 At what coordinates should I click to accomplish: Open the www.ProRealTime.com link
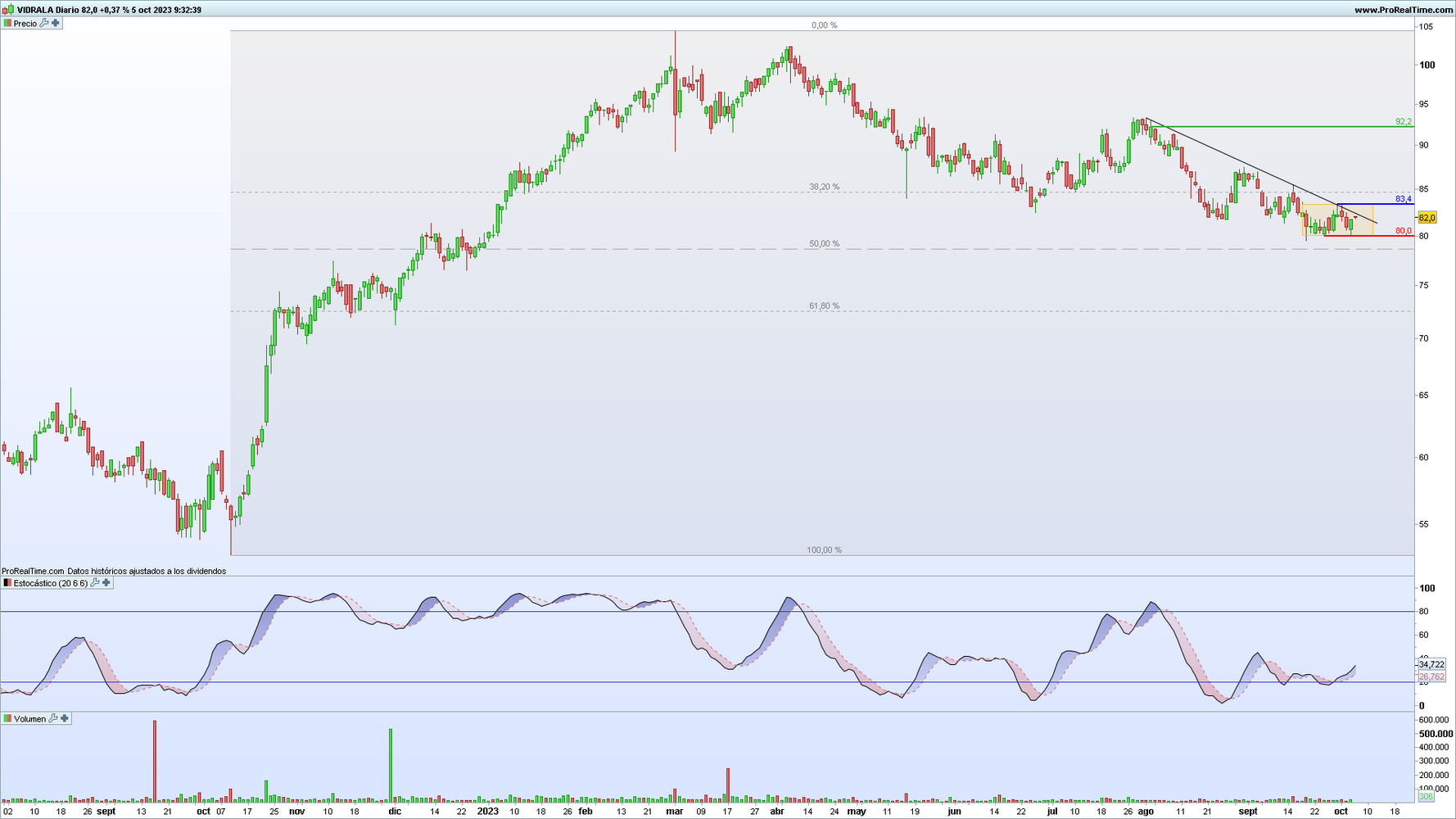[1404, 10]
